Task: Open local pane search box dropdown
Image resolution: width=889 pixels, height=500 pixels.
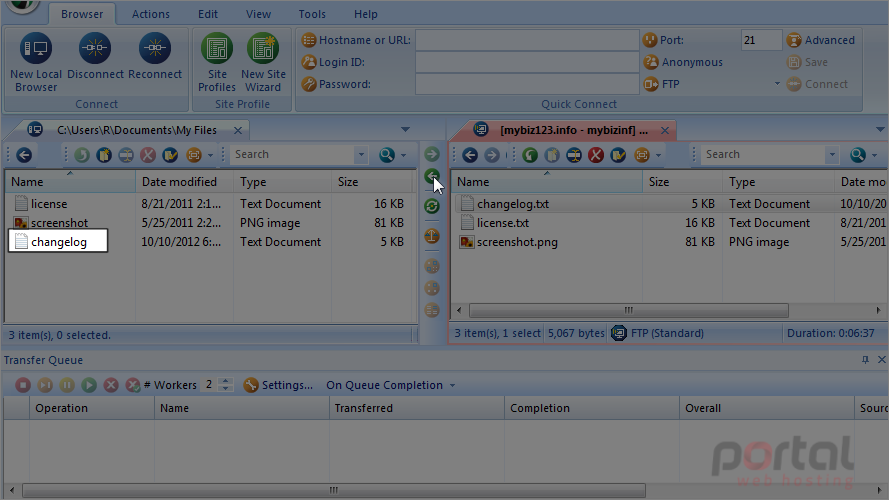Action: (x=361, y=155)
